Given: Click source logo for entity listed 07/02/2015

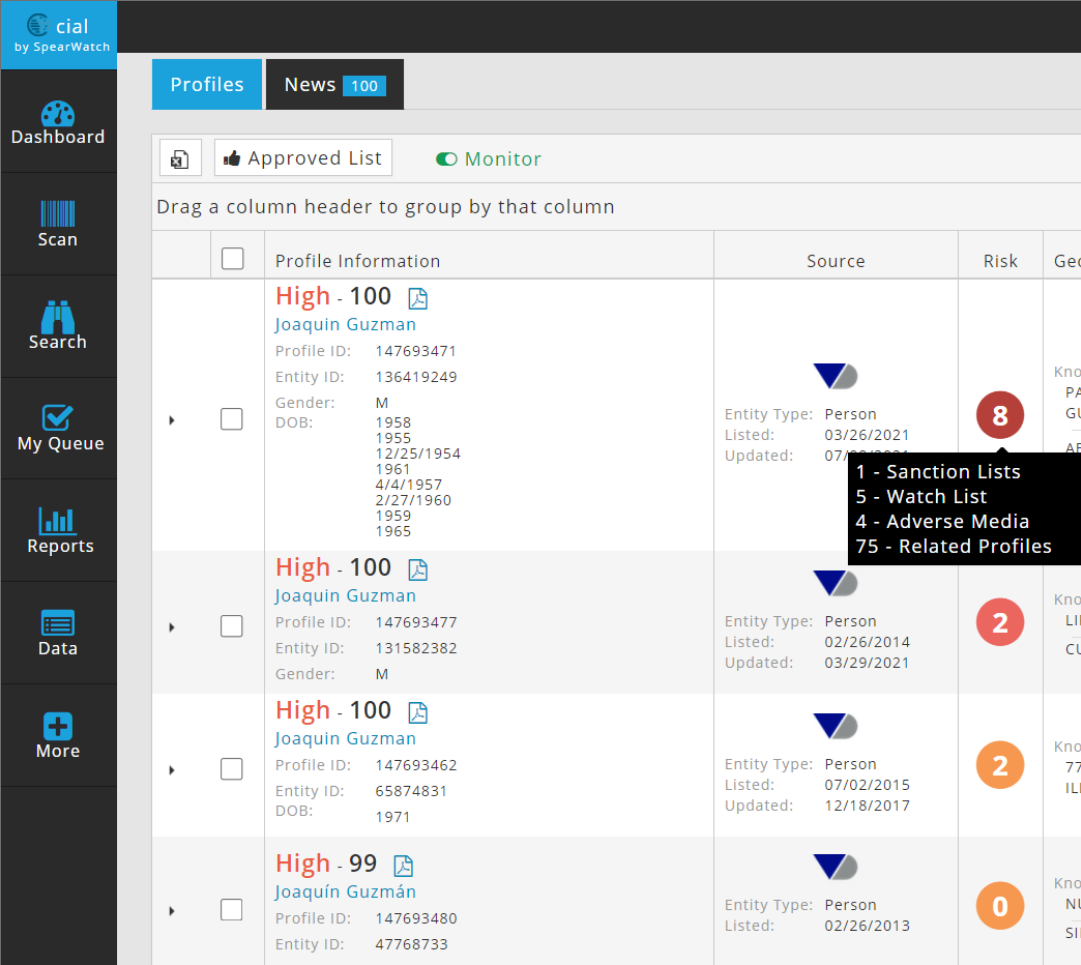Looking at the screenshot, I should tap(836, 726).
